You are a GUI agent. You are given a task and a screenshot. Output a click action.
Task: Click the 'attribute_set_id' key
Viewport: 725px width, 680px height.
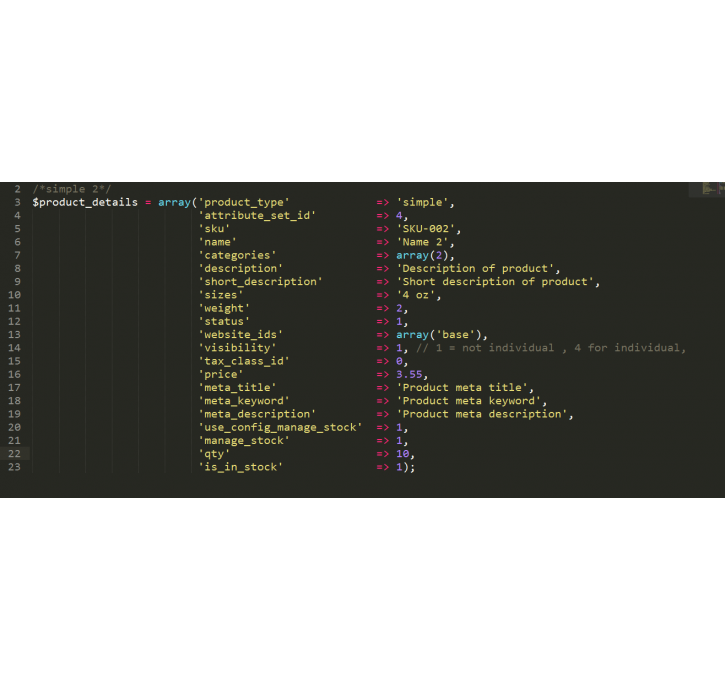tap(257, 215)
